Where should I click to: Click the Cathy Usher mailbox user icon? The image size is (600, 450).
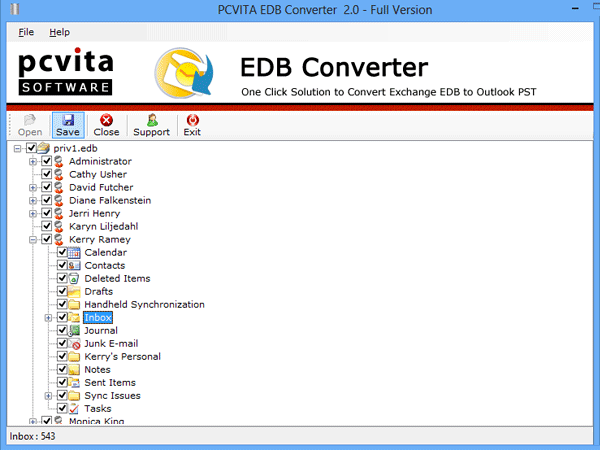coord(59,174)
